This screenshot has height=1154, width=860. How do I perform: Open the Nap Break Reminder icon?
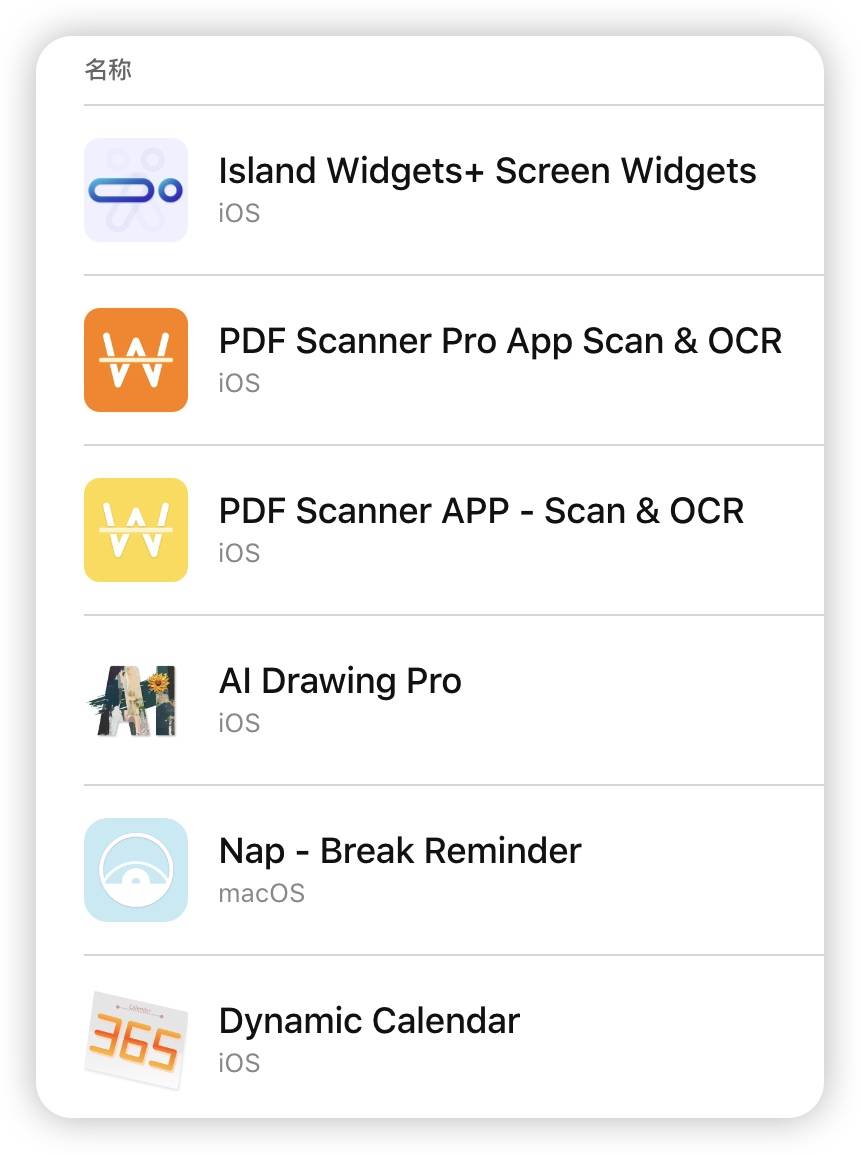pos(136,870)
